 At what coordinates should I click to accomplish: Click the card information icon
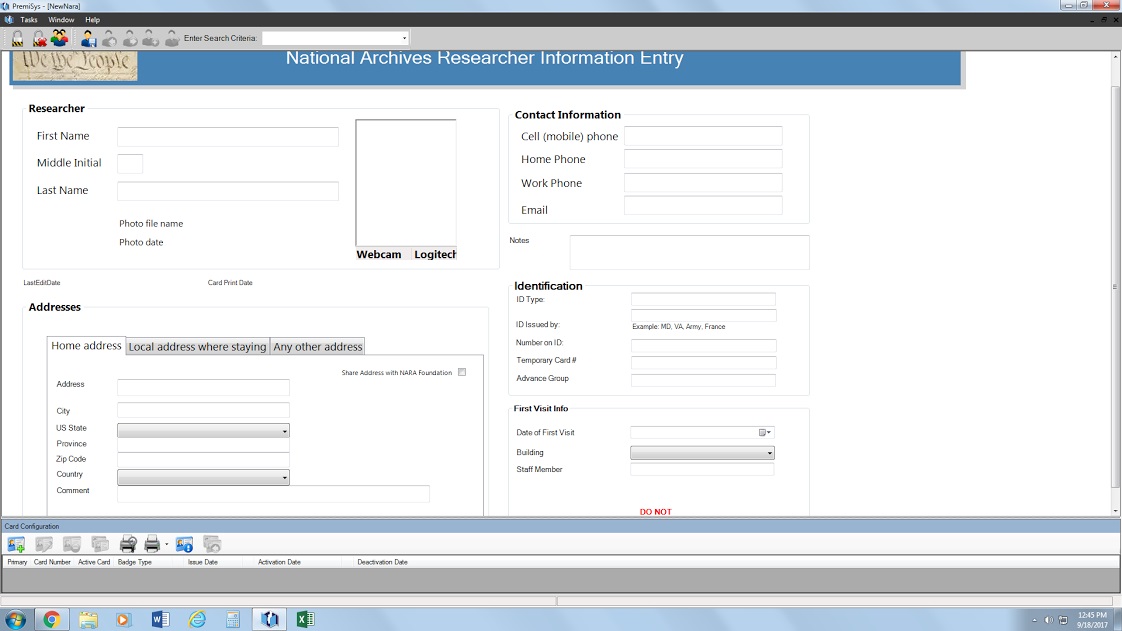[184, 544]
